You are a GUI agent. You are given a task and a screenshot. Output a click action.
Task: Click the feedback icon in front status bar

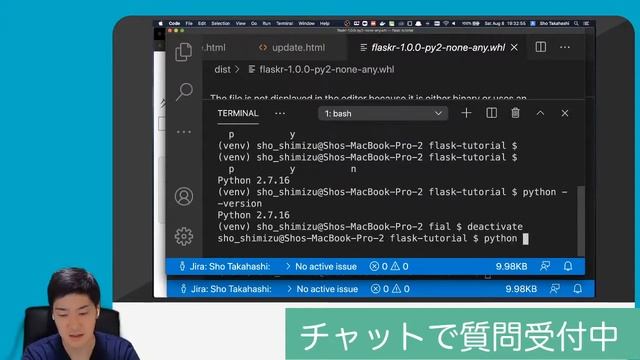coord(545,267)
